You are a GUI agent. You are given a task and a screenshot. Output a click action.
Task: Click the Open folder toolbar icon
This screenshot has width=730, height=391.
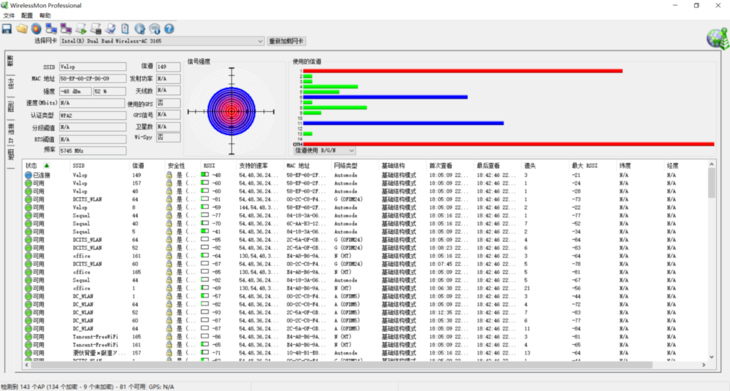[x=21, y=29]
